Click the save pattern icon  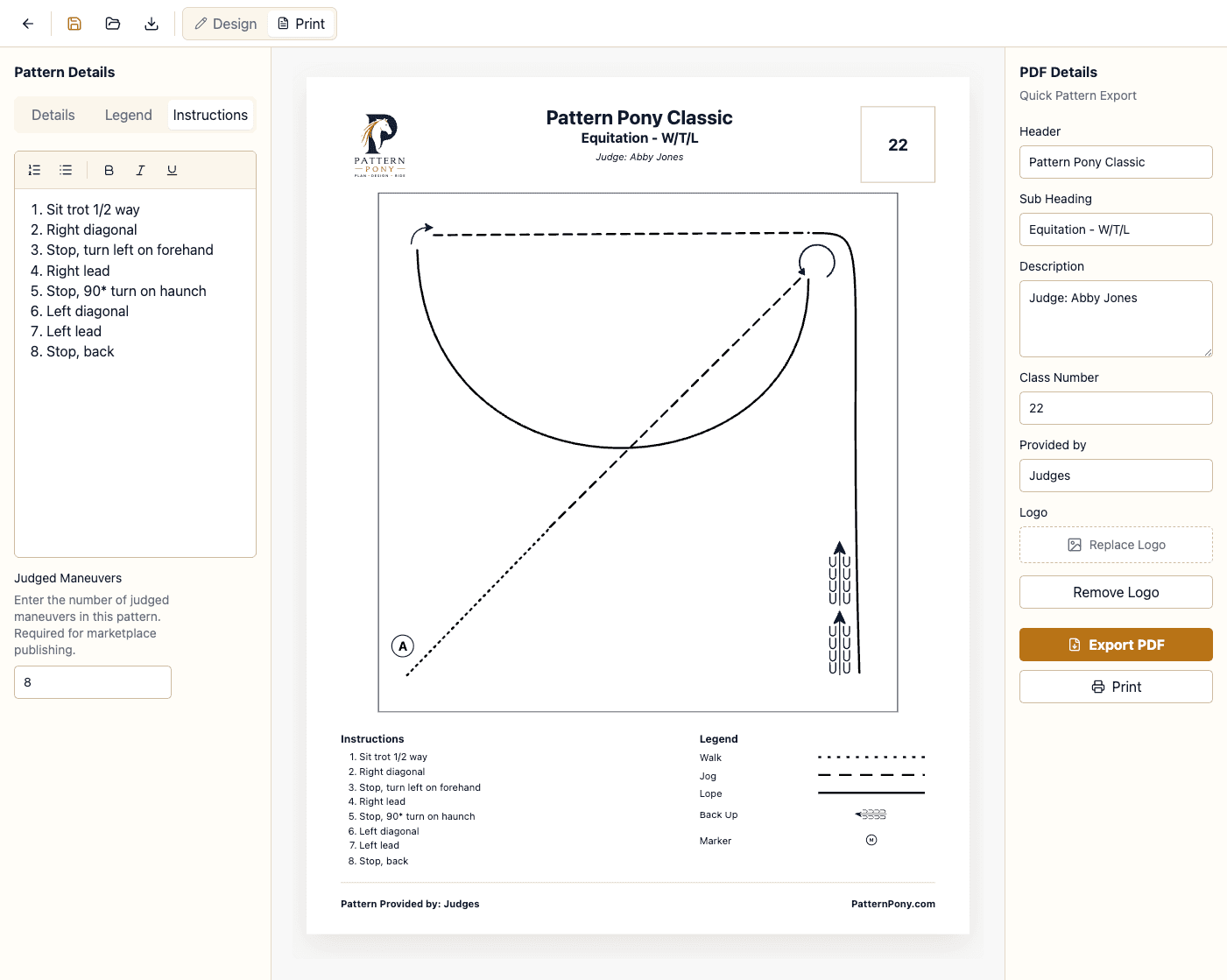point(74,24)
